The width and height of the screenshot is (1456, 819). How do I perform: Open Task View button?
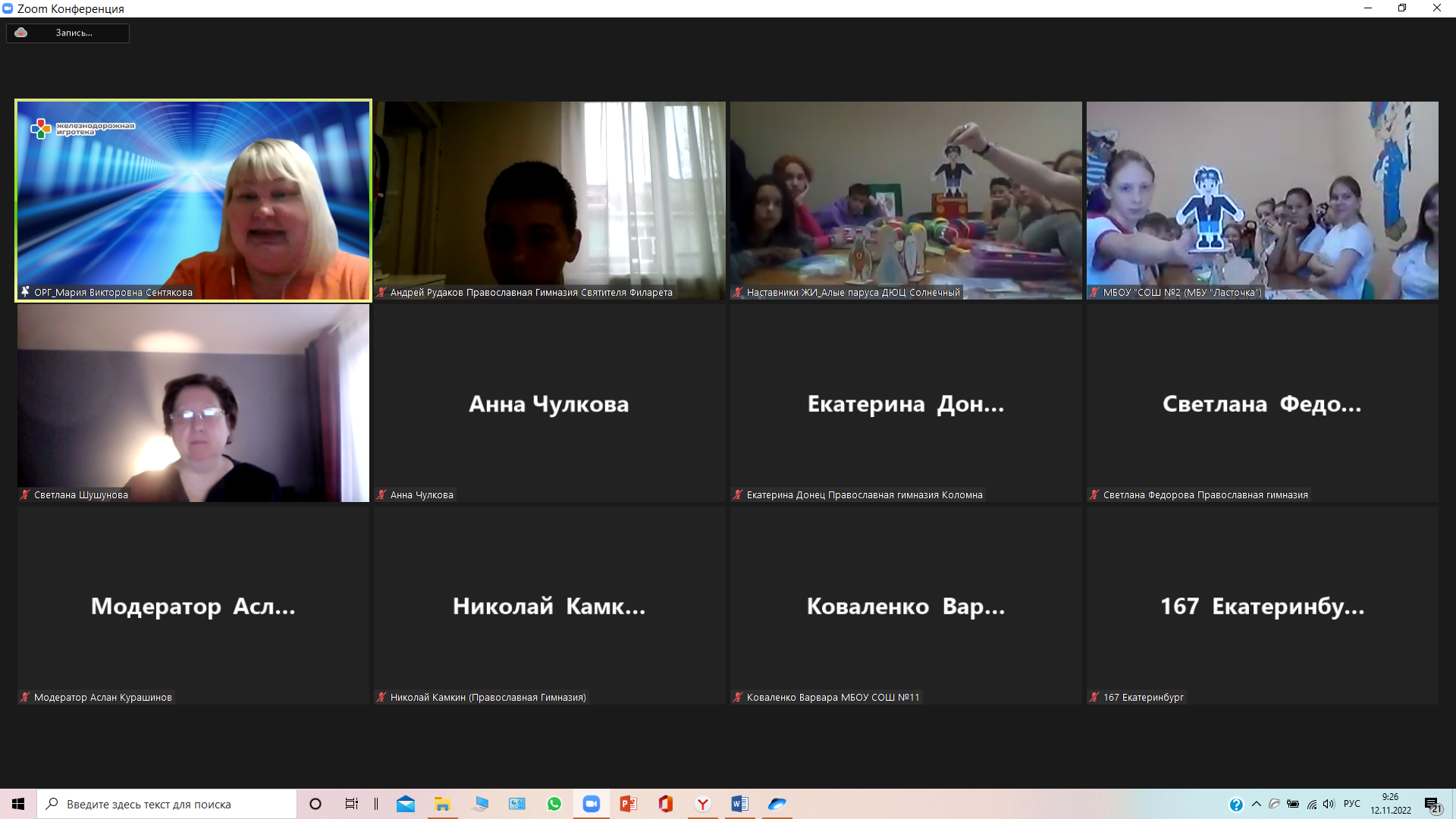click(x=351, y=804)
